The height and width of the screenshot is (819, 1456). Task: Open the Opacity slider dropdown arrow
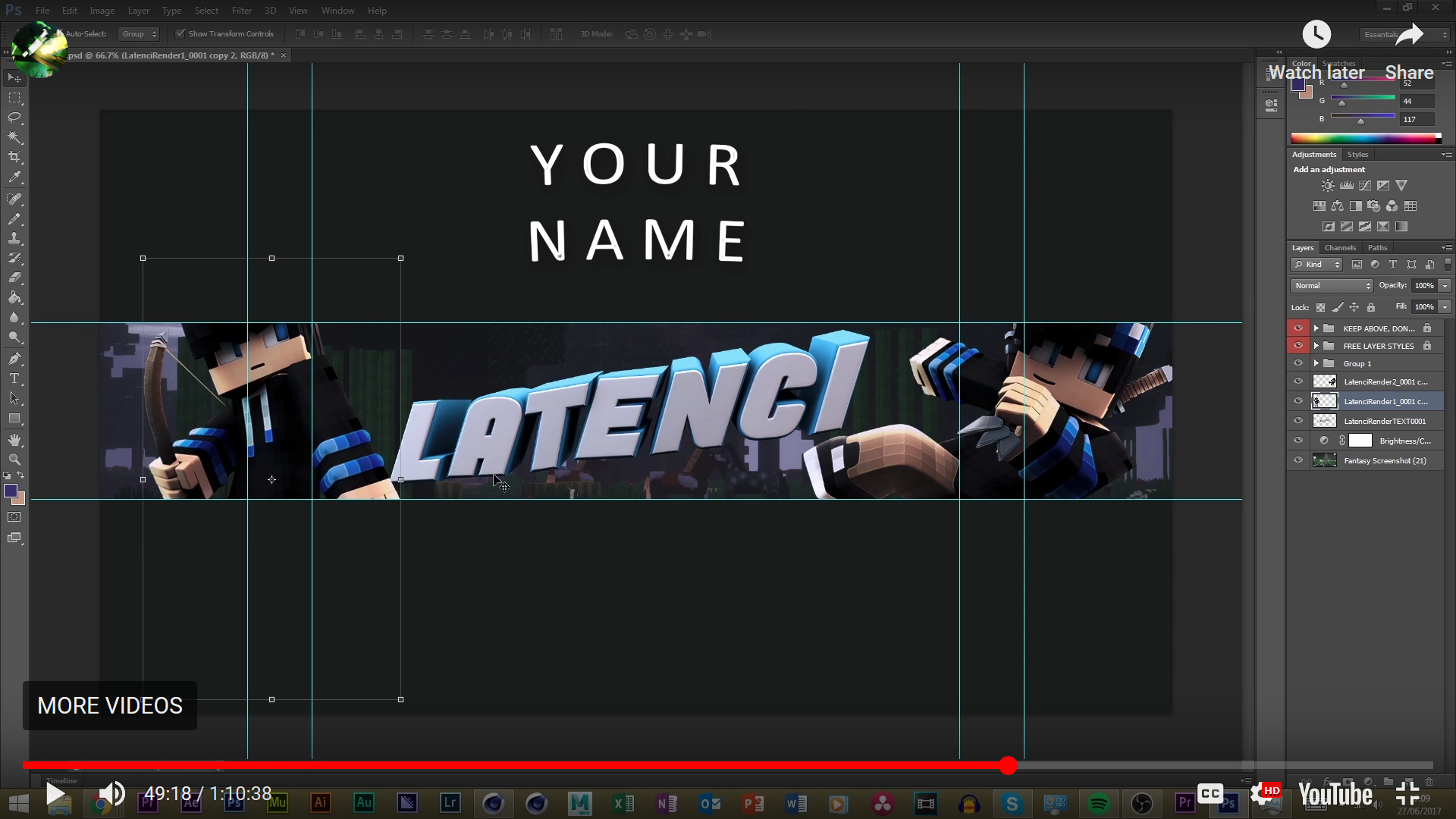click(1445, 286)
